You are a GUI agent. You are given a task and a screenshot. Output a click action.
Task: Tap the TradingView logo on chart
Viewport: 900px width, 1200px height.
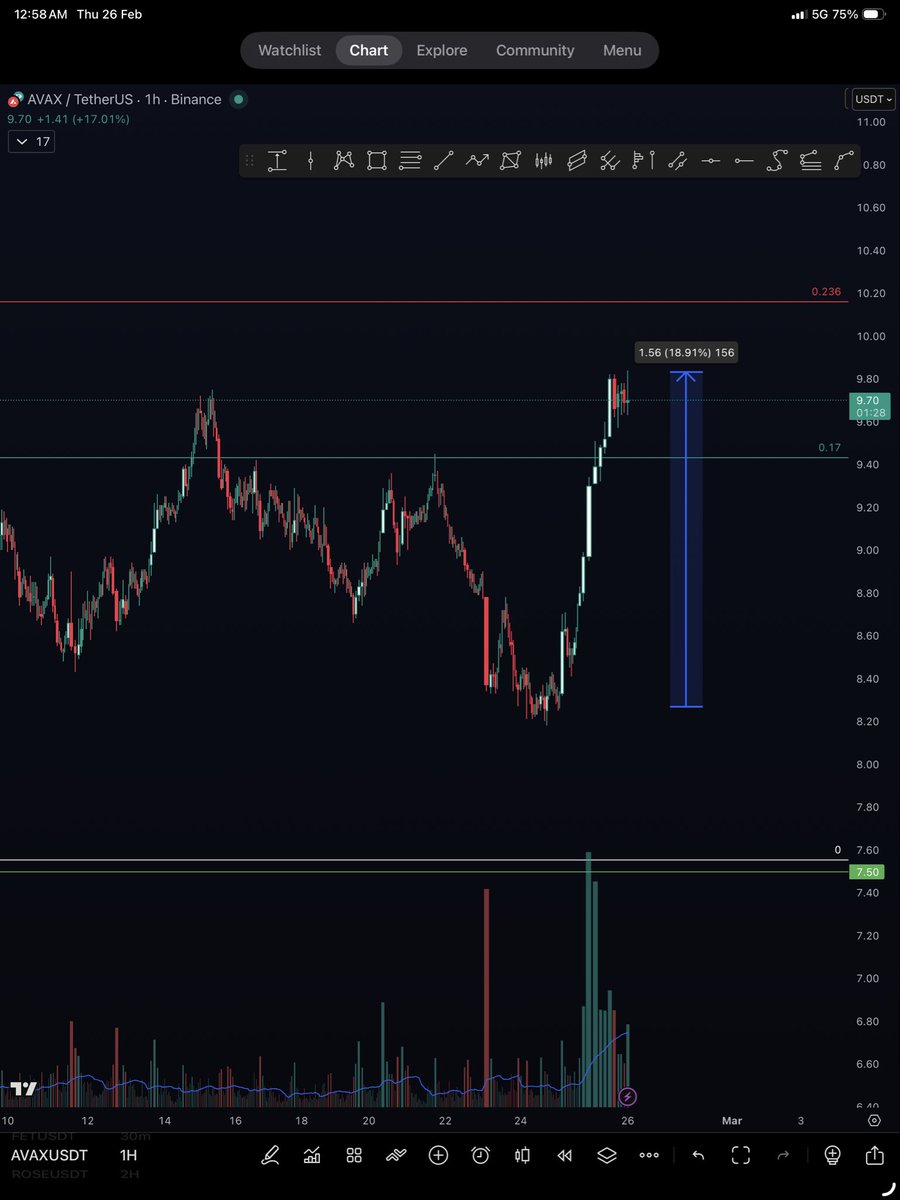coord(22,1088)
